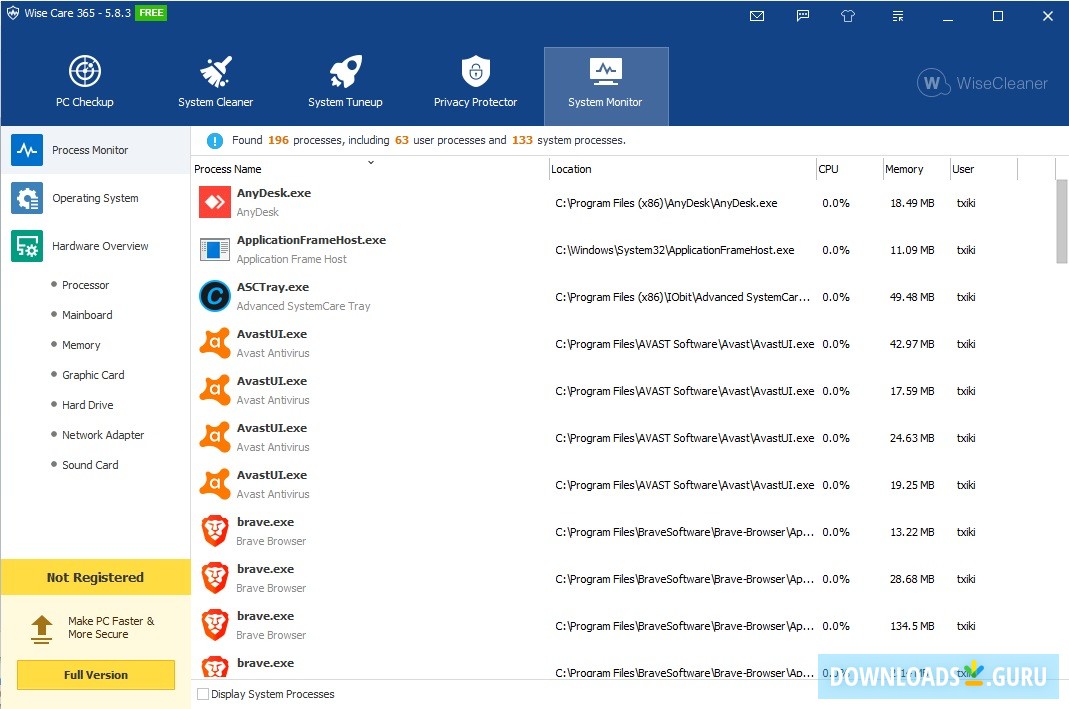Click the mail envelope icon in title bar
This screenshot has height=709, width=1069.
tap(757, 16)
